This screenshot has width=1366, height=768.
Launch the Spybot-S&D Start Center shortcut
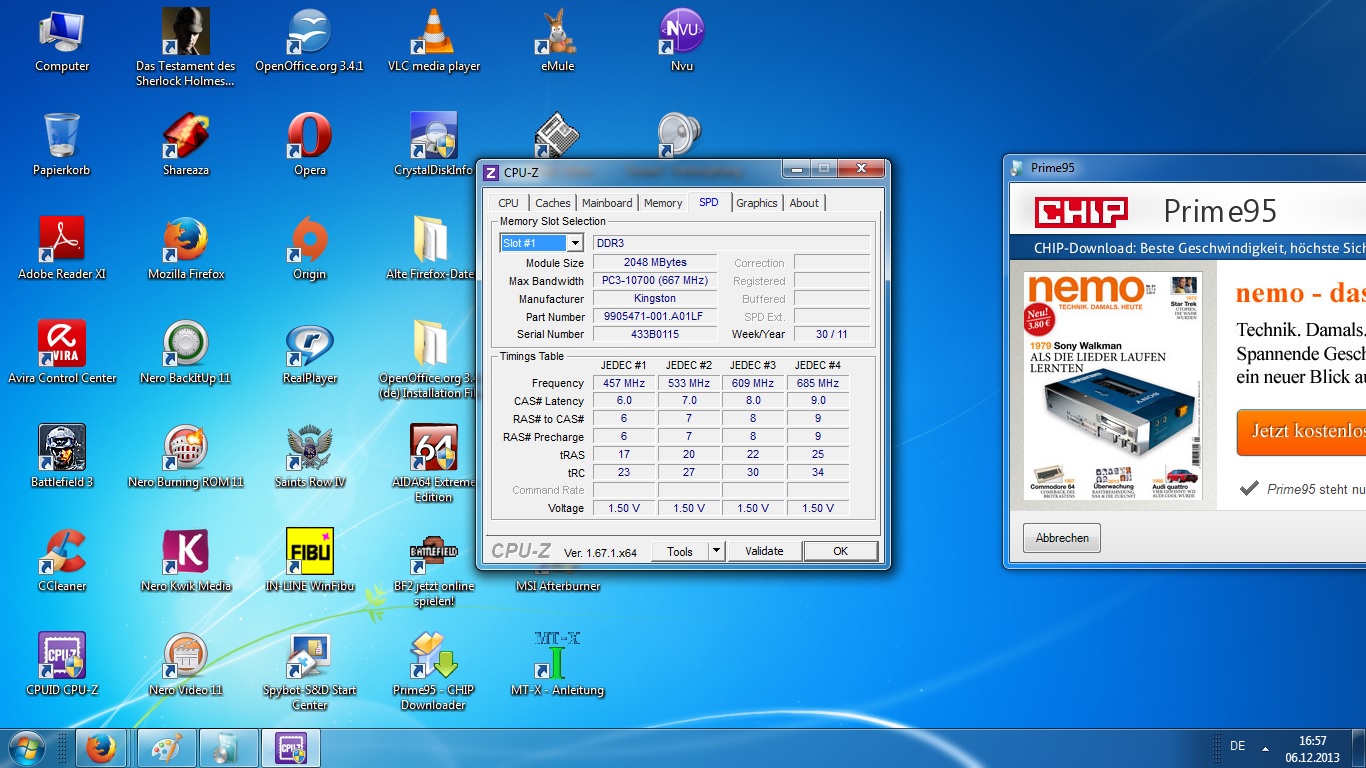(310, 671)
